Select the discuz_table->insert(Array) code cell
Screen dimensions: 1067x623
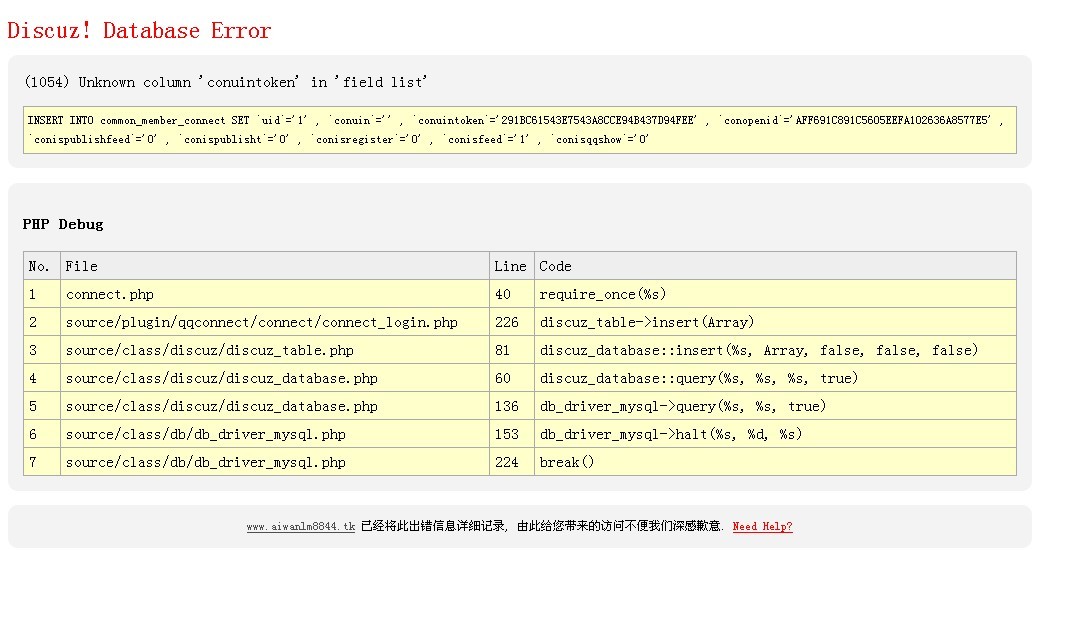coord(775,322)
